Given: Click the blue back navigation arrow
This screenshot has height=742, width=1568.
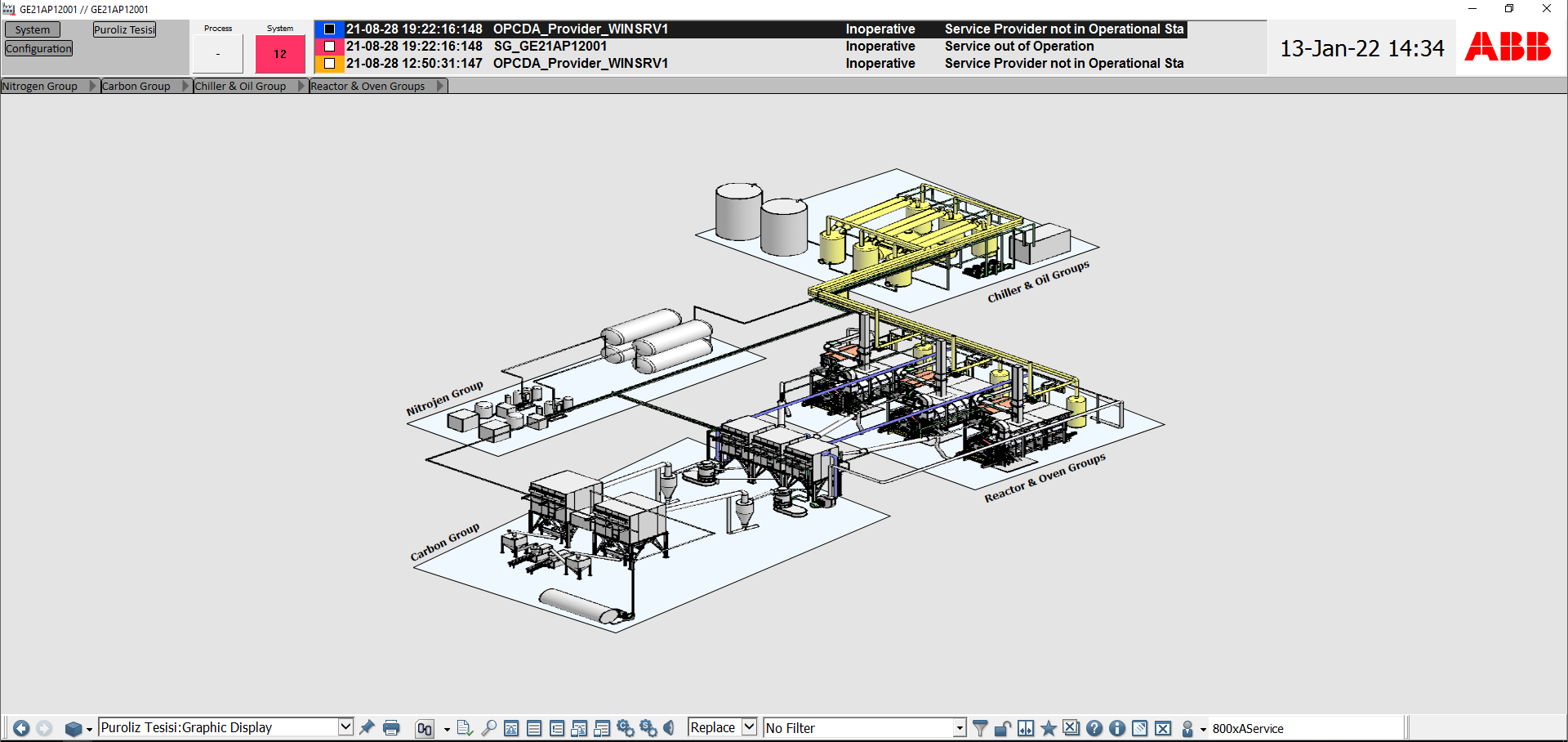Looking at the screenshot, I should [21, 728].
